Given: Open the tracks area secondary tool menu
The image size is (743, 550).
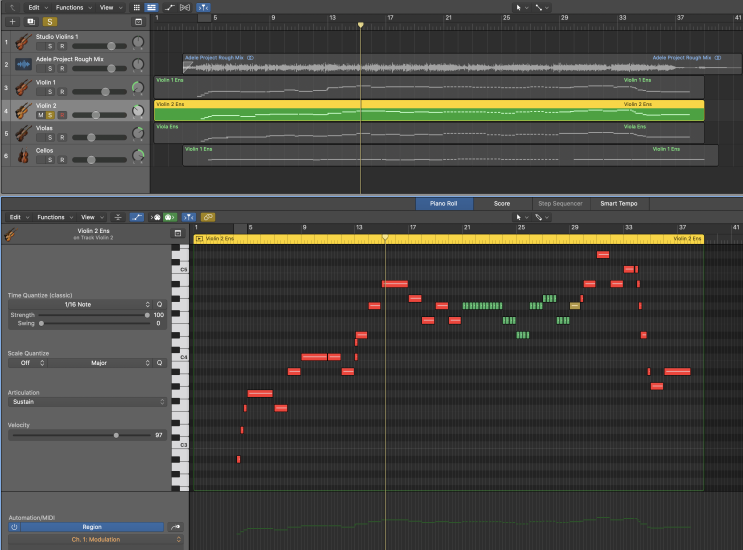Looking at the screenshot, I should click(x=542, y=8).
